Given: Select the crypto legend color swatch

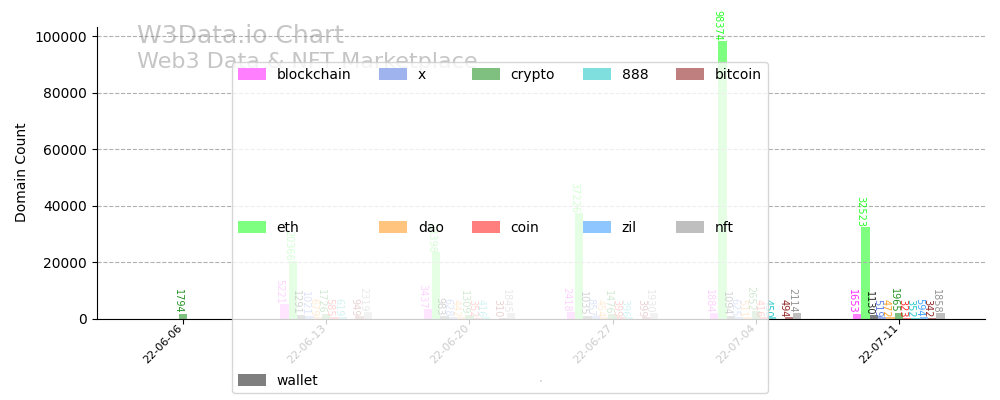Looking at the screenshot, I should click(486, 74).
